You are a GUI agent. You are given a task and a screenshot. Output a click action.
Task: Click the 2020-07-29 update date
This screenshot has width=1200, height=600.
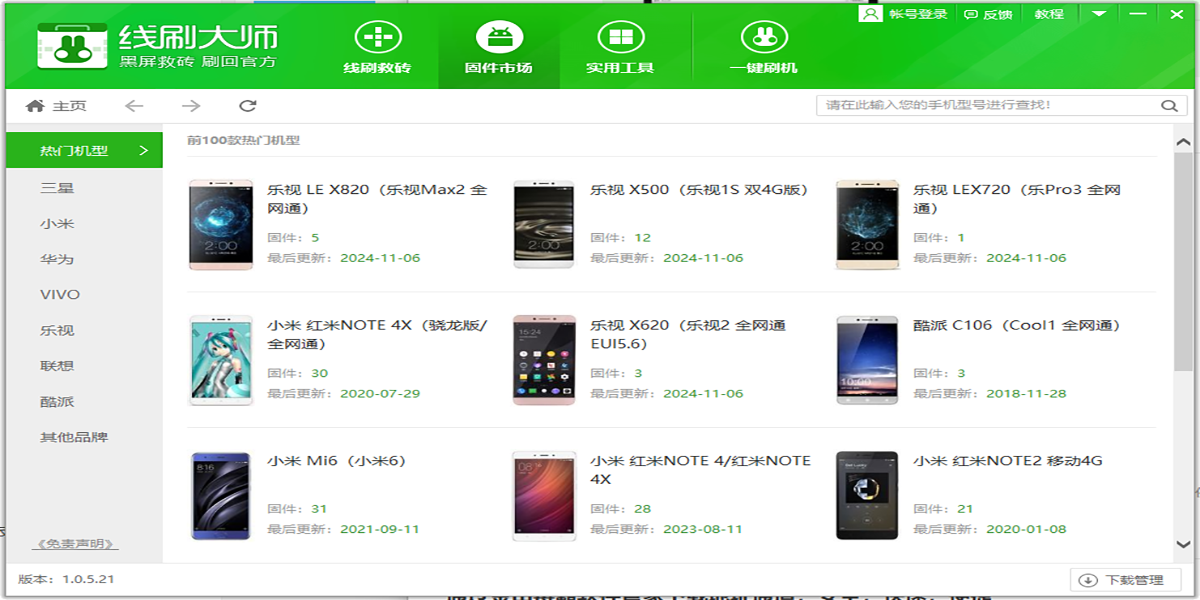coord(380,394)
